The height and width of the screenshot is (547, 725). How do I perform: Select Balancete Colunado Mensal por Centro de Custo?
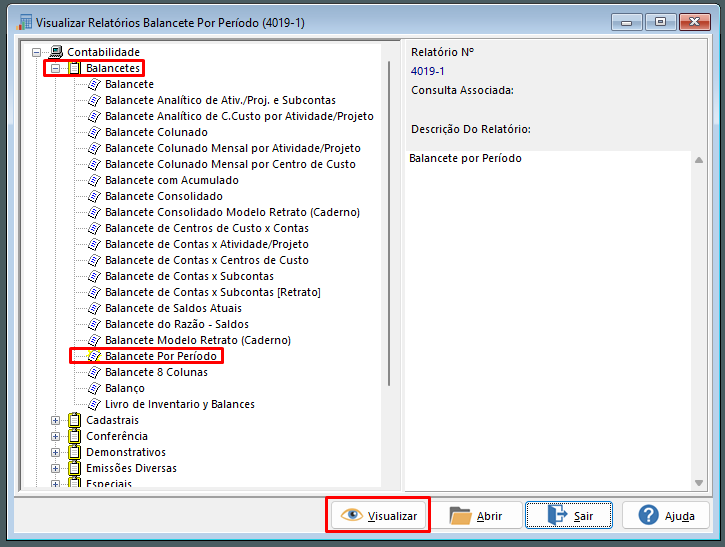point(230,164)
